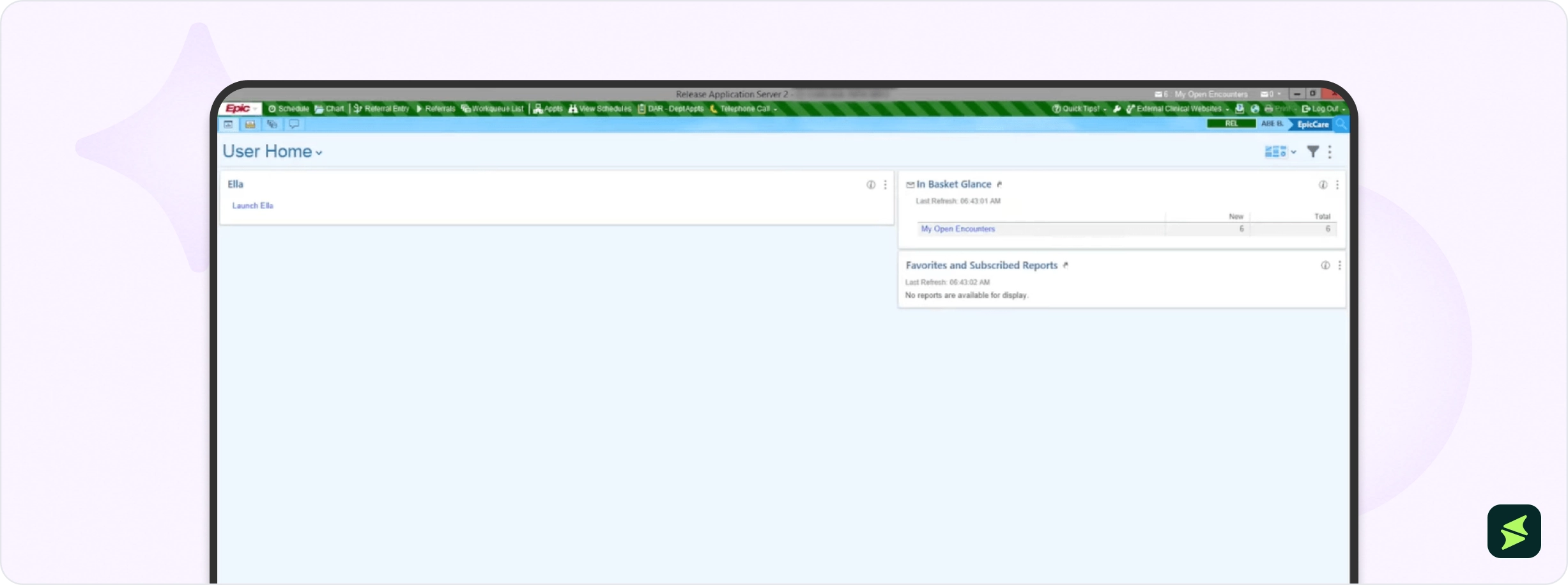Open View Schedules

pos(600,109)
